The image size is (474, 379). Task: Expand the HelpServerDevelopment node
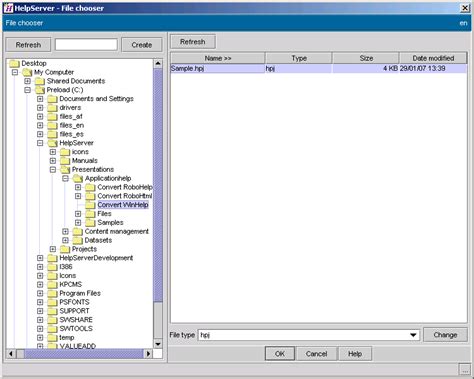pos(40,258)
